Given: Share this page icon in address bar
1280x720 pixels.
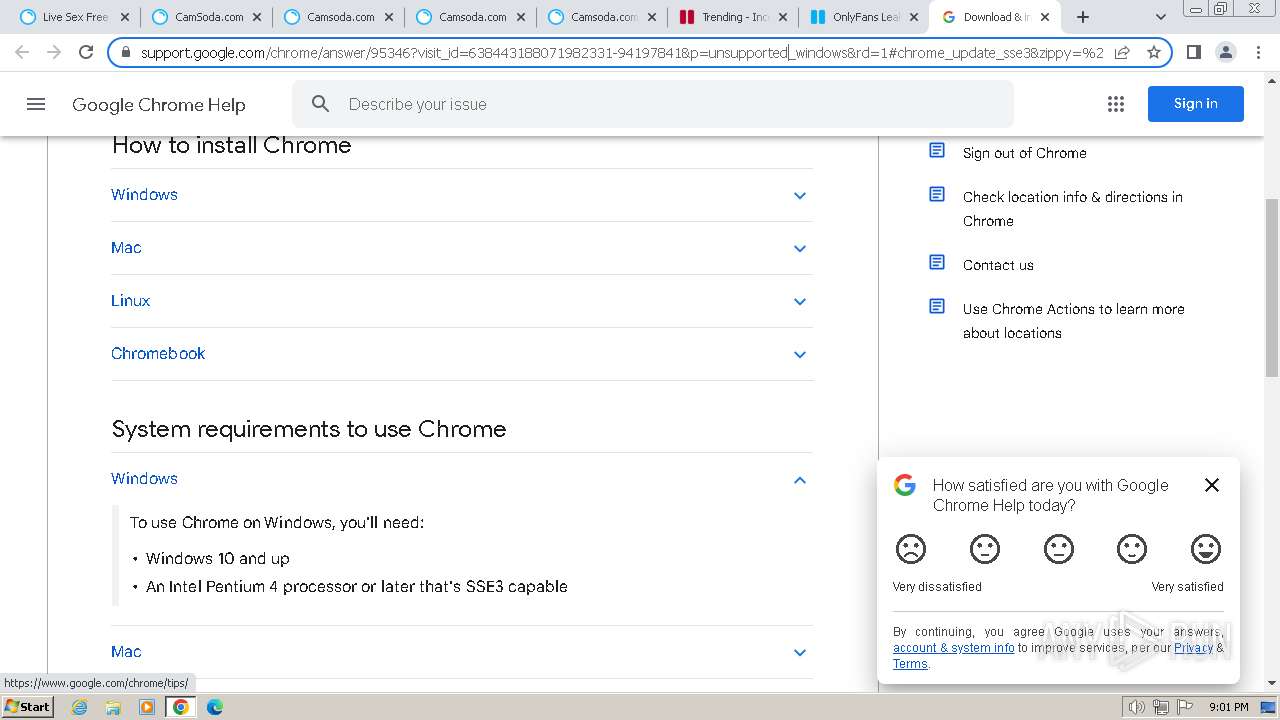Looking at the screenshot, I should click(x=1122, y=52).
